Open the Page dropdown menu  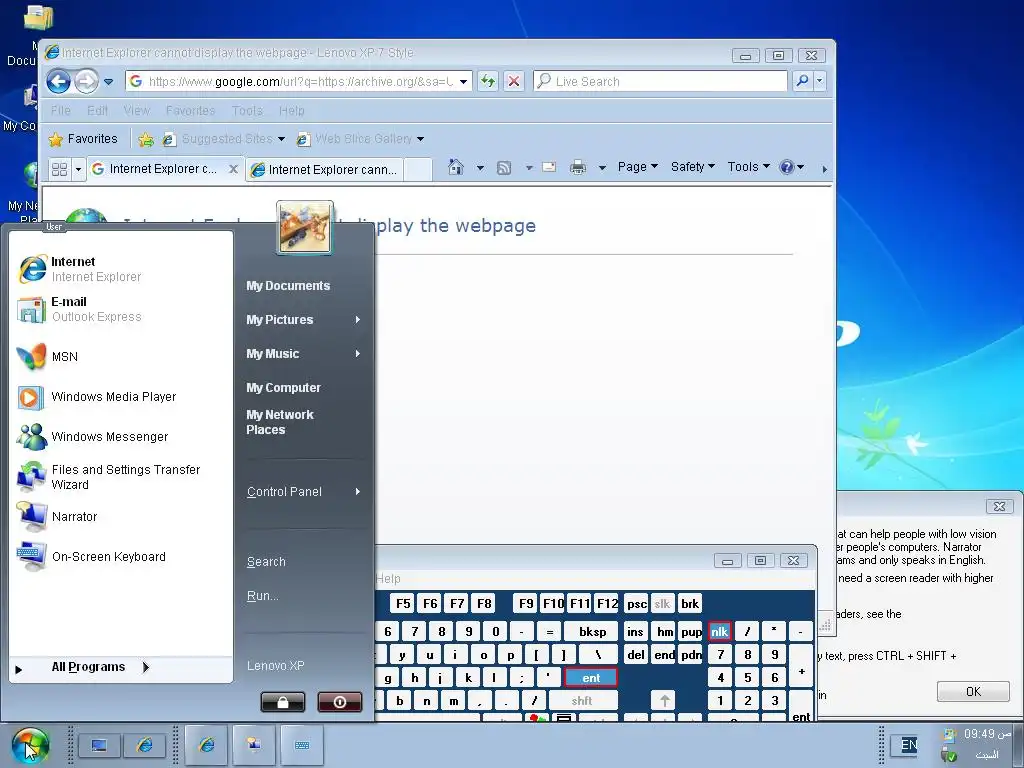(637, 167)
